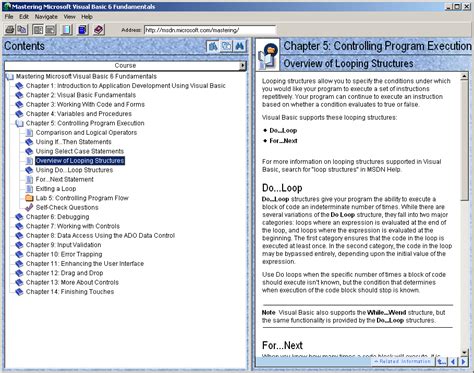Select root Mastering Microsoft Visual Basic 6 Fundamentals
This screenshot has width=474, height=373.
[86, 76]
